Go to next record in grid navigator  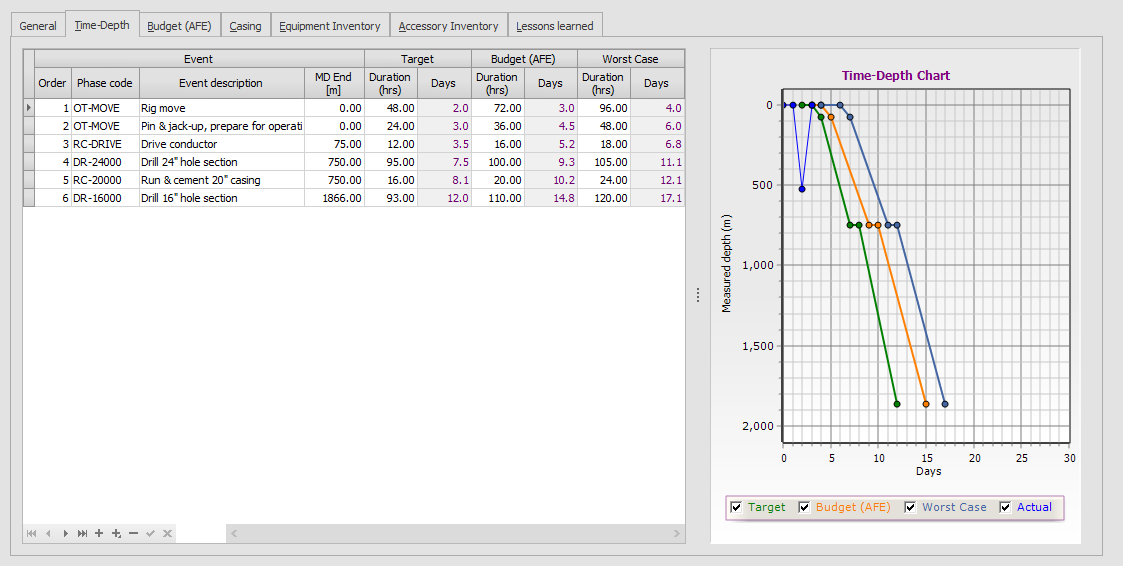66,534
